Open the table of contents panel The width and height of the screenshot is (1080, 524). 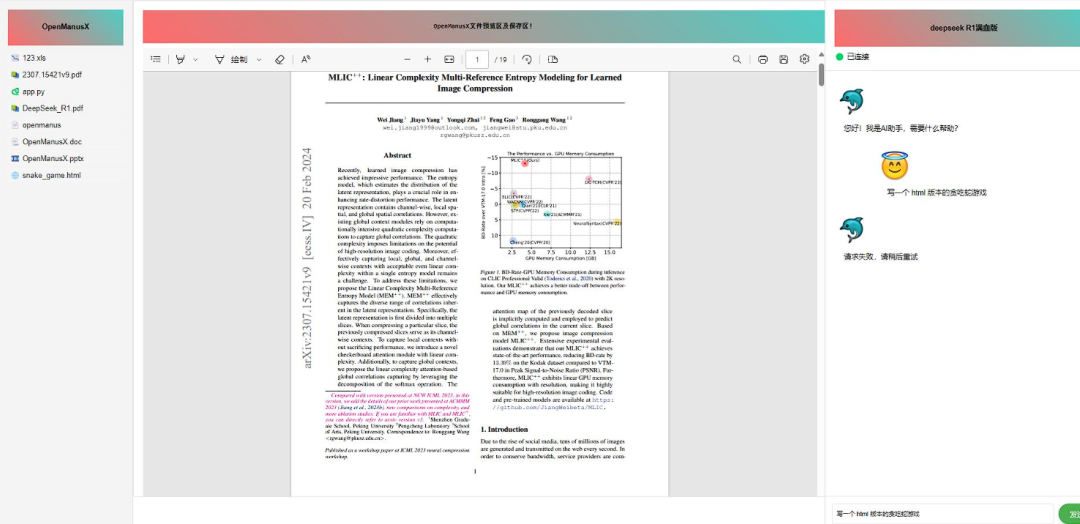click(x=156, y=60)
